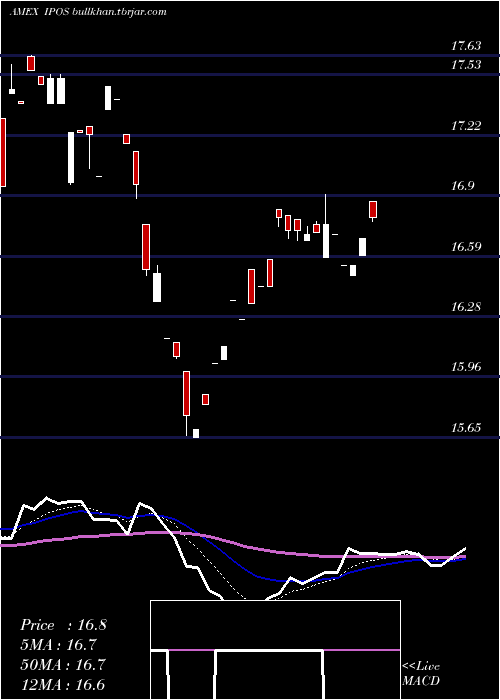Click the <<Live MACD label
This screenshot has width=500, height=700.
pyautogui.click(x=421, y=674)
